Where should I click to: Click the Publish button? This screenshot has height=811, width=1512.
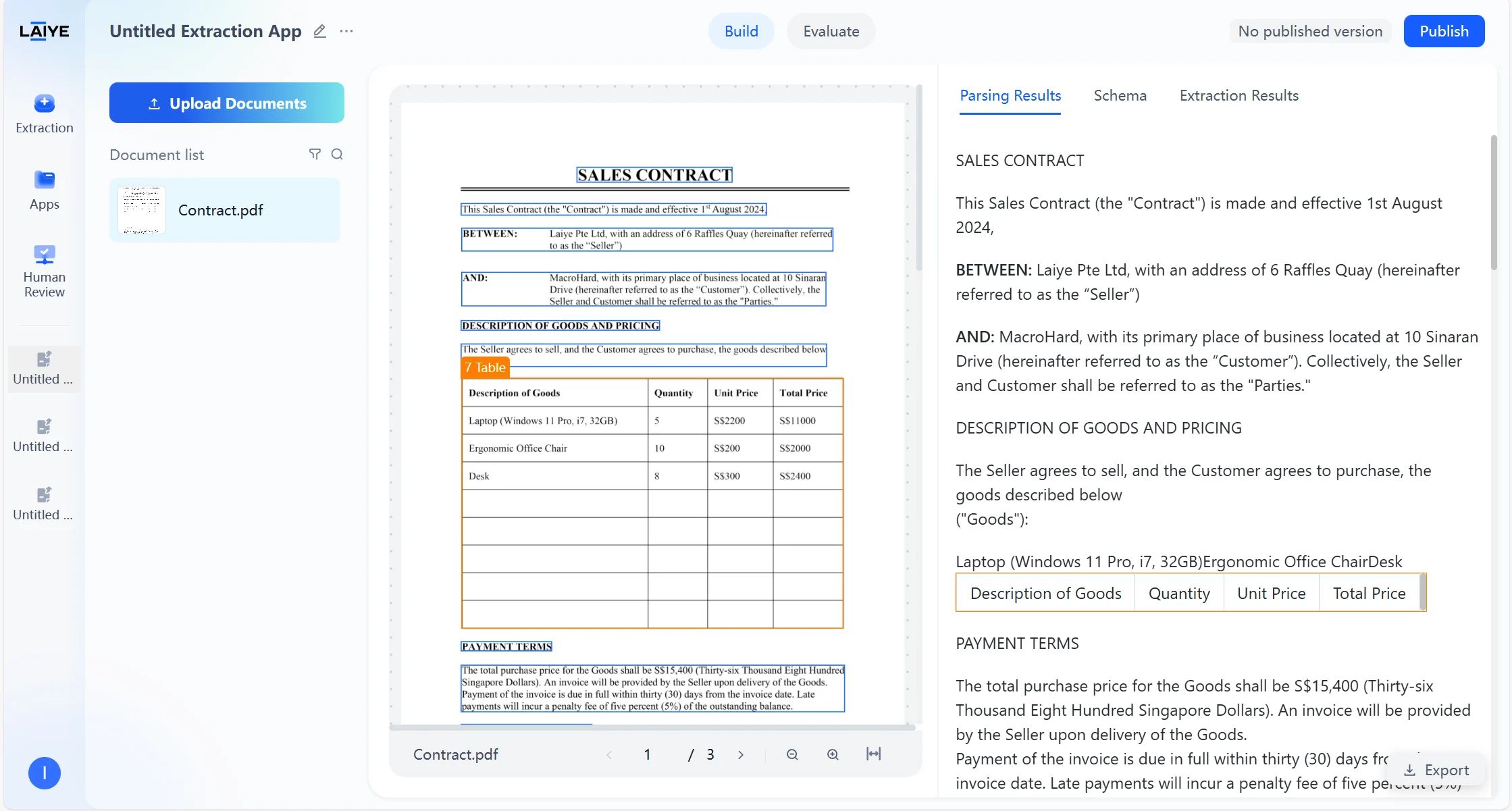(1444, 31)
